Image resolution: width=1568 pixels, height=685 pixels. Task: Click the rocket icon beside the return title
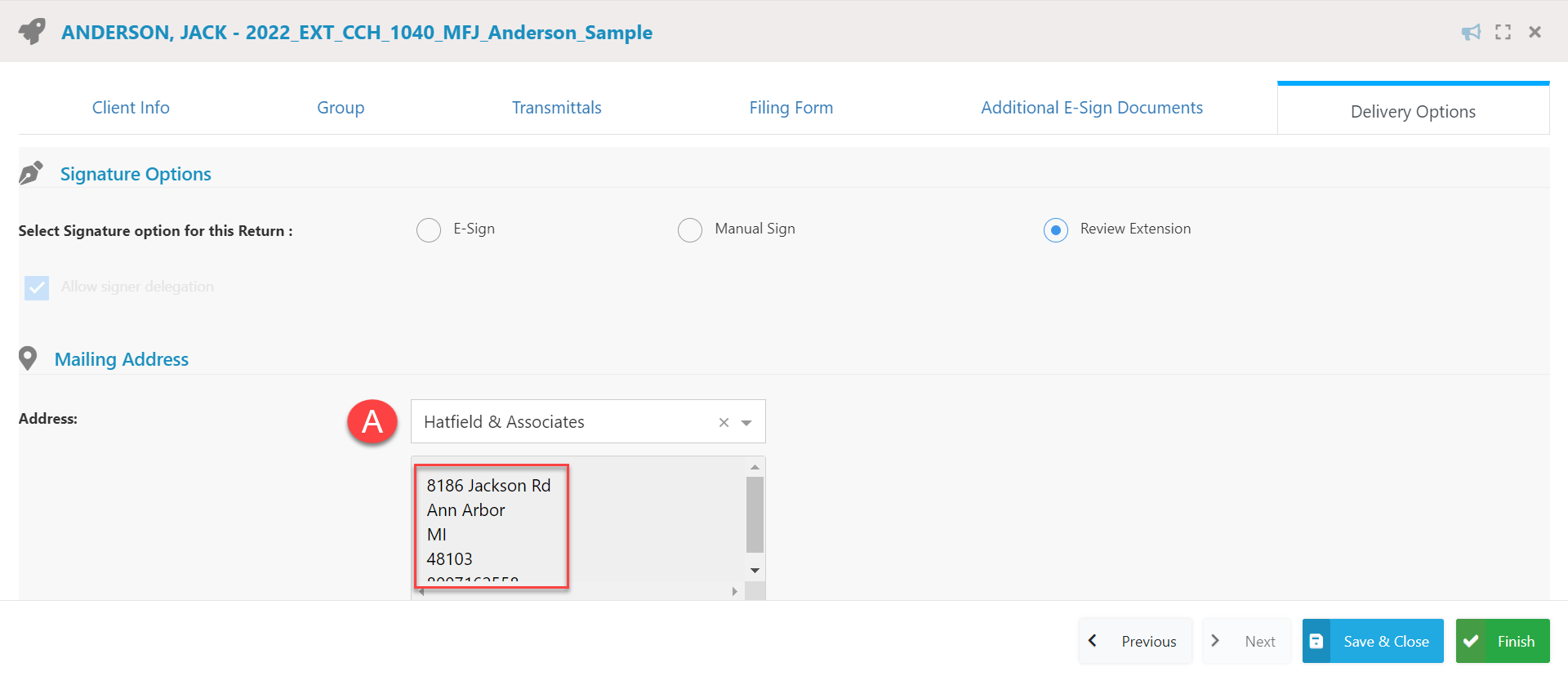click(x=32, y=32)
